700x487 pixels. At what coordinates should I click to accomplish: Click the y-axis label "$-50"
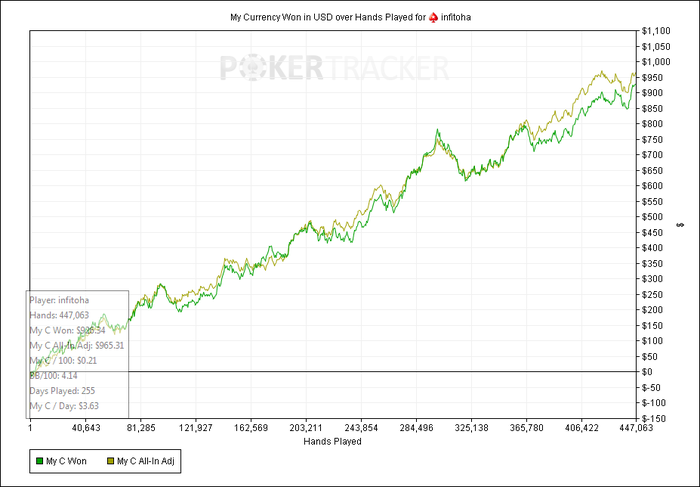tap(651, 387)
